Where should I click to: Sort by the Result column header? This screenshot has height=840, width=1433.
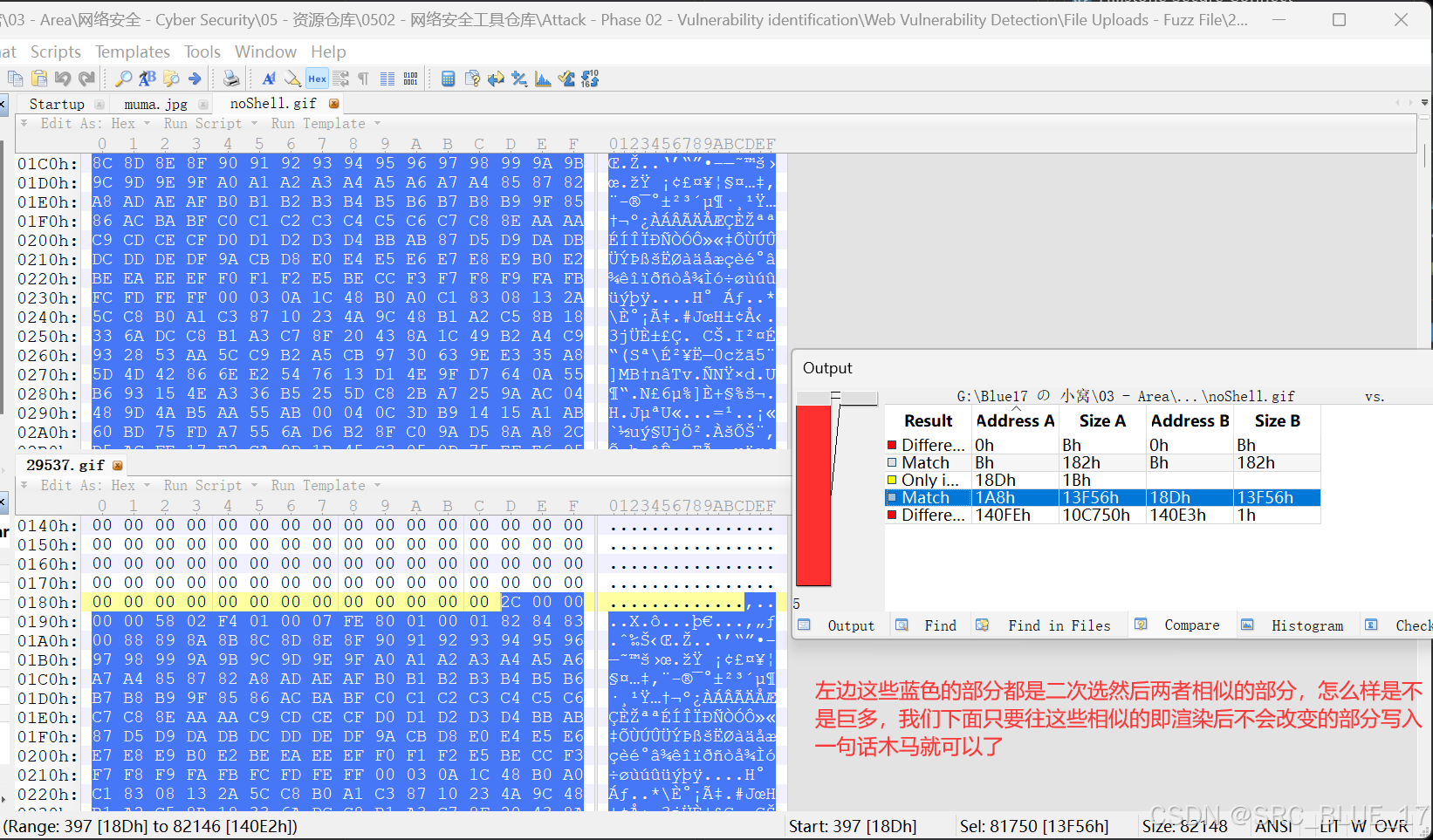pyautogui.click(x=929, y=420)
